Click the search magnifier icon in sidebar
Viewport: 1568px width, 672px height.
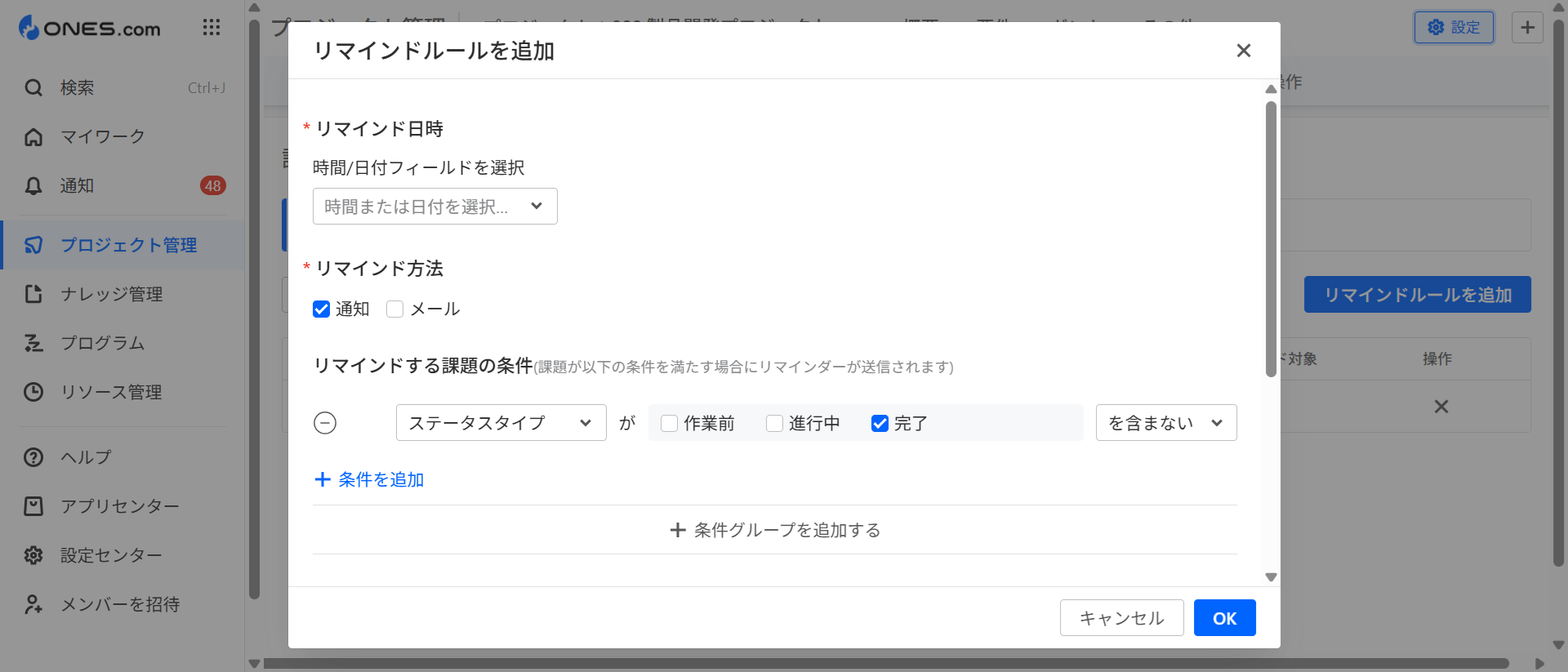33,87
